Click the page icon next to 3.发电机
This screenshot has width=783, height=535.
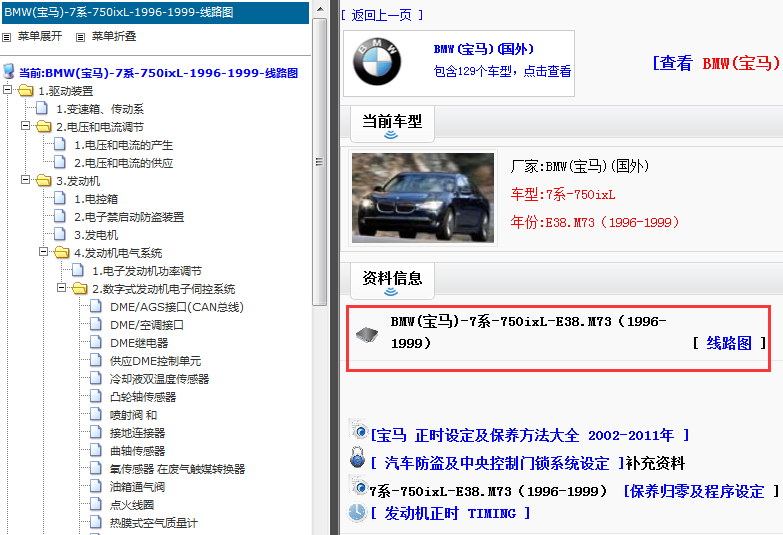click(60, 234)
